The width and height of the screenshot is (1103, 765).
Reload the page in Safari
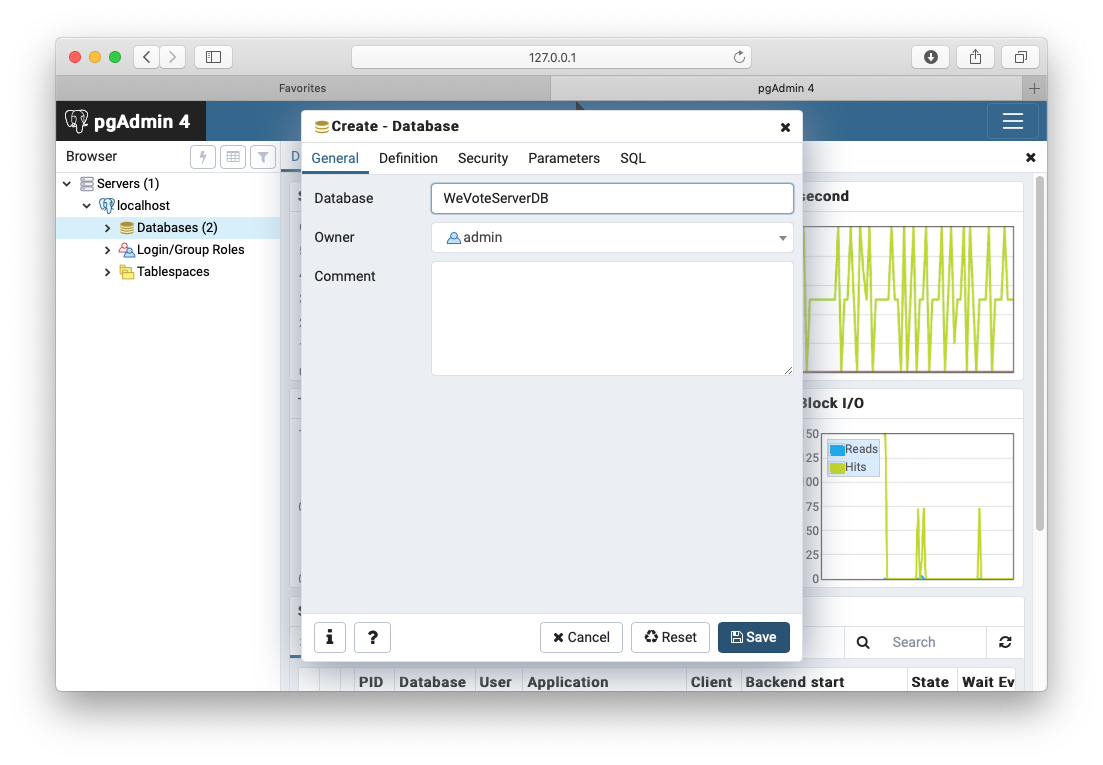coord(739,57)
